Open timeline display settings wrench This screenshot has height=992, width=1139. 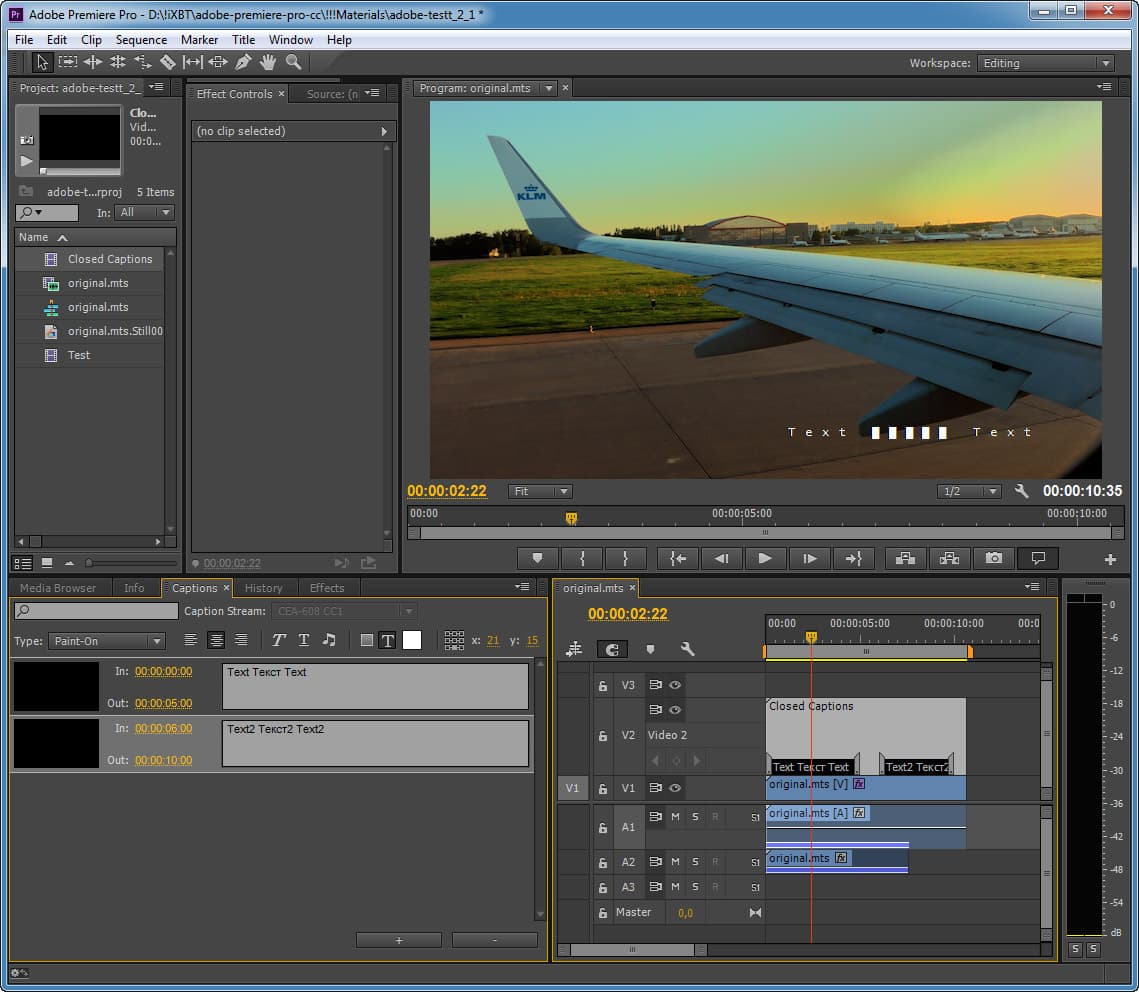(x=688, y=649)
